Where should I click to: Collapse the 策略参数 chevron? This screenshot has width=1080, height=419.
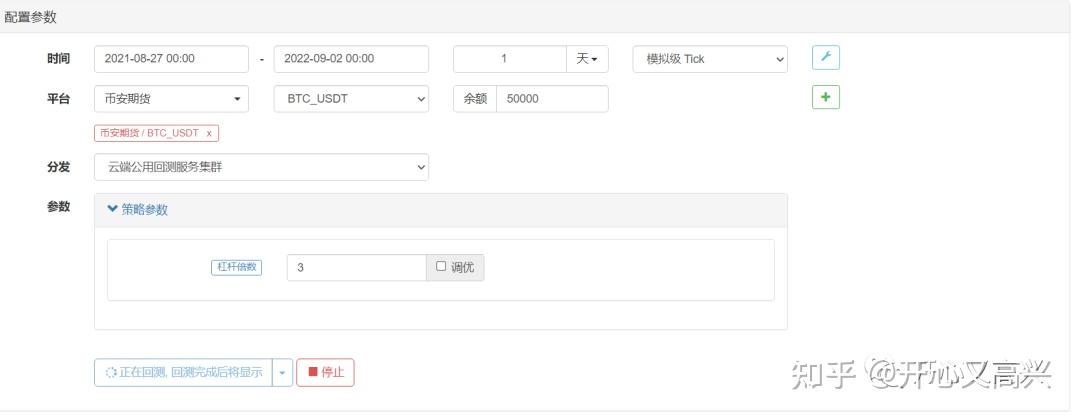[x=112, y=210]
